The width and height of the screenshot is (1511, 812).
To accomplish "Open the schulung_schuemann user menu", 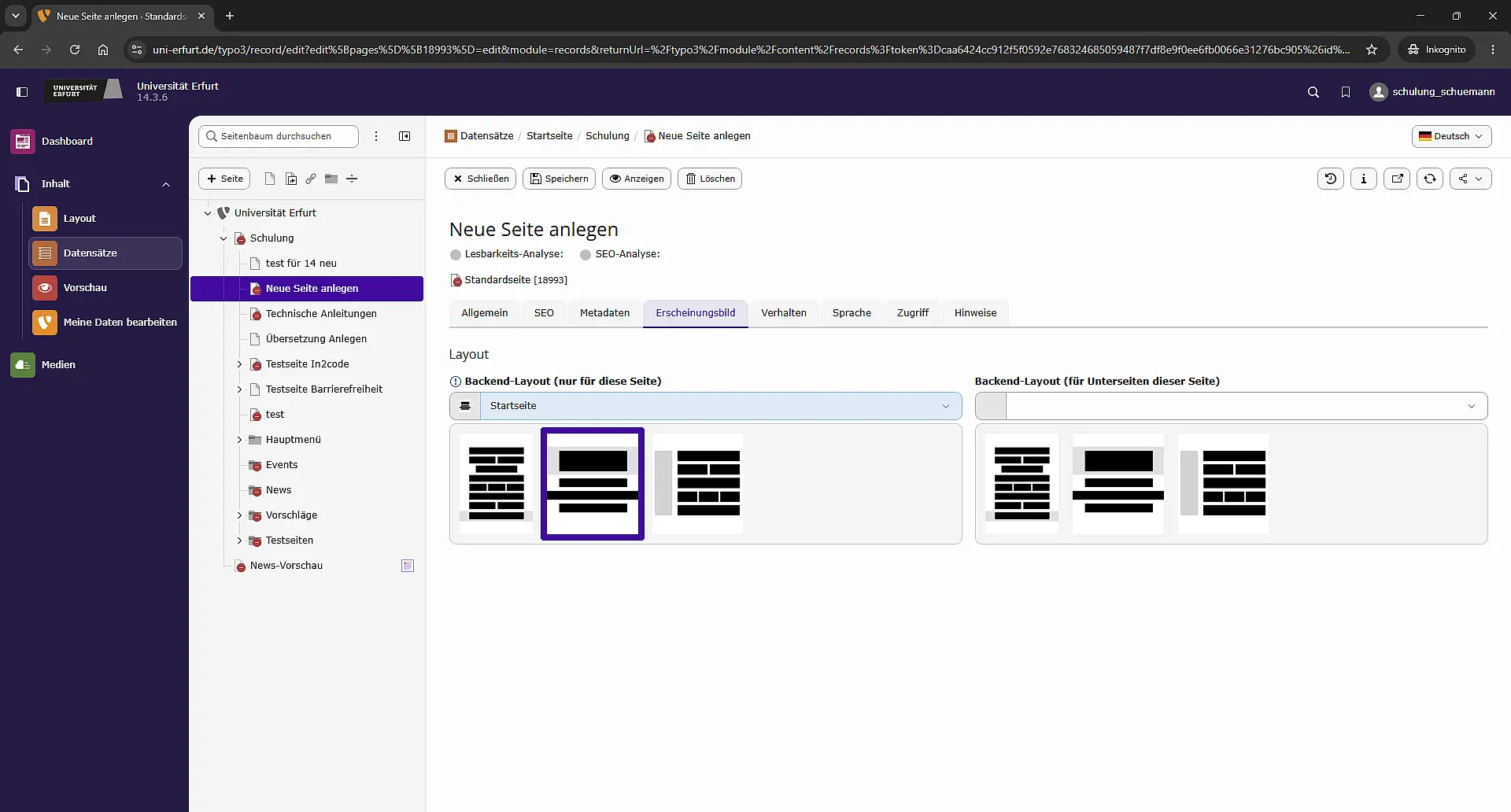I will coord(1432,92).
